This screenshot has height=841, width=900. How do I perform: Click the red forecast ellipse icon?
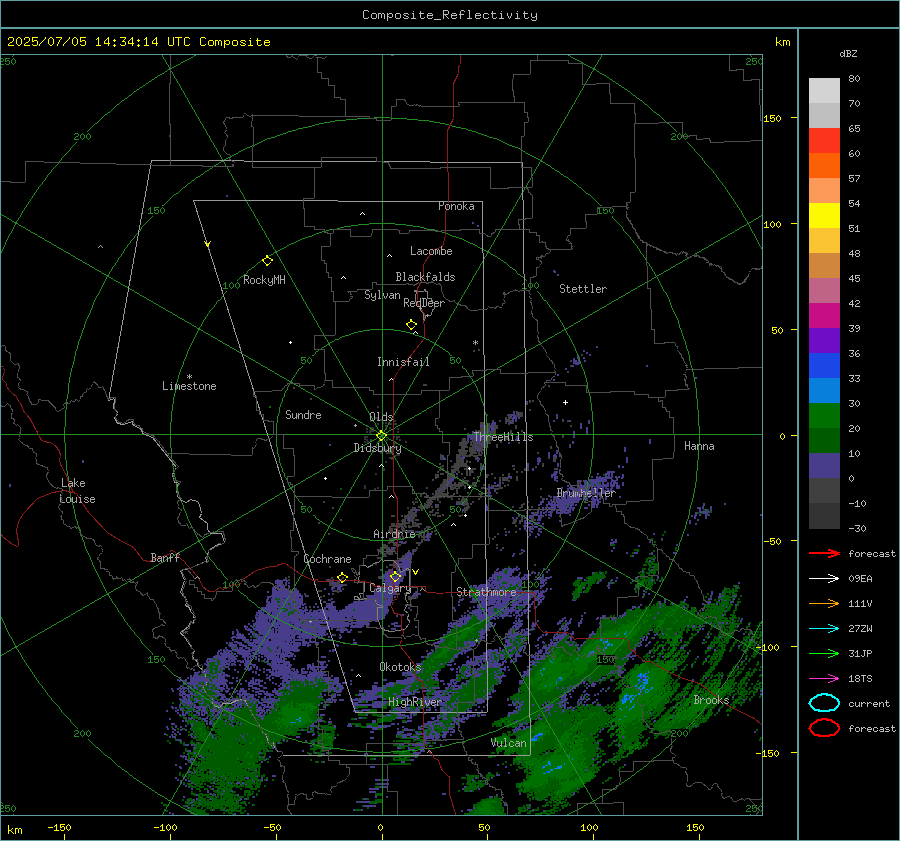(x=824, y=728)
